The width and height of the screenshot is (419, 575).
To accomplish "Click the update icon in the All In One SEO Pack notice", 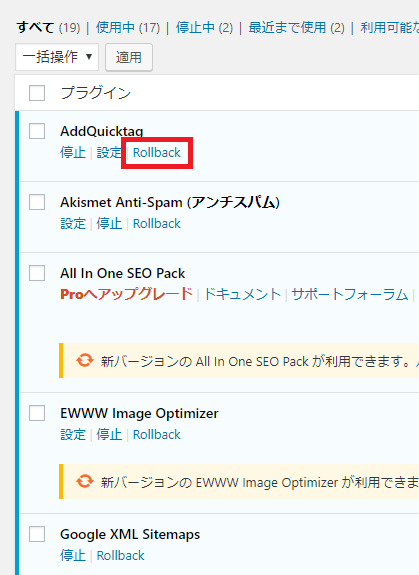I will 85,360.
